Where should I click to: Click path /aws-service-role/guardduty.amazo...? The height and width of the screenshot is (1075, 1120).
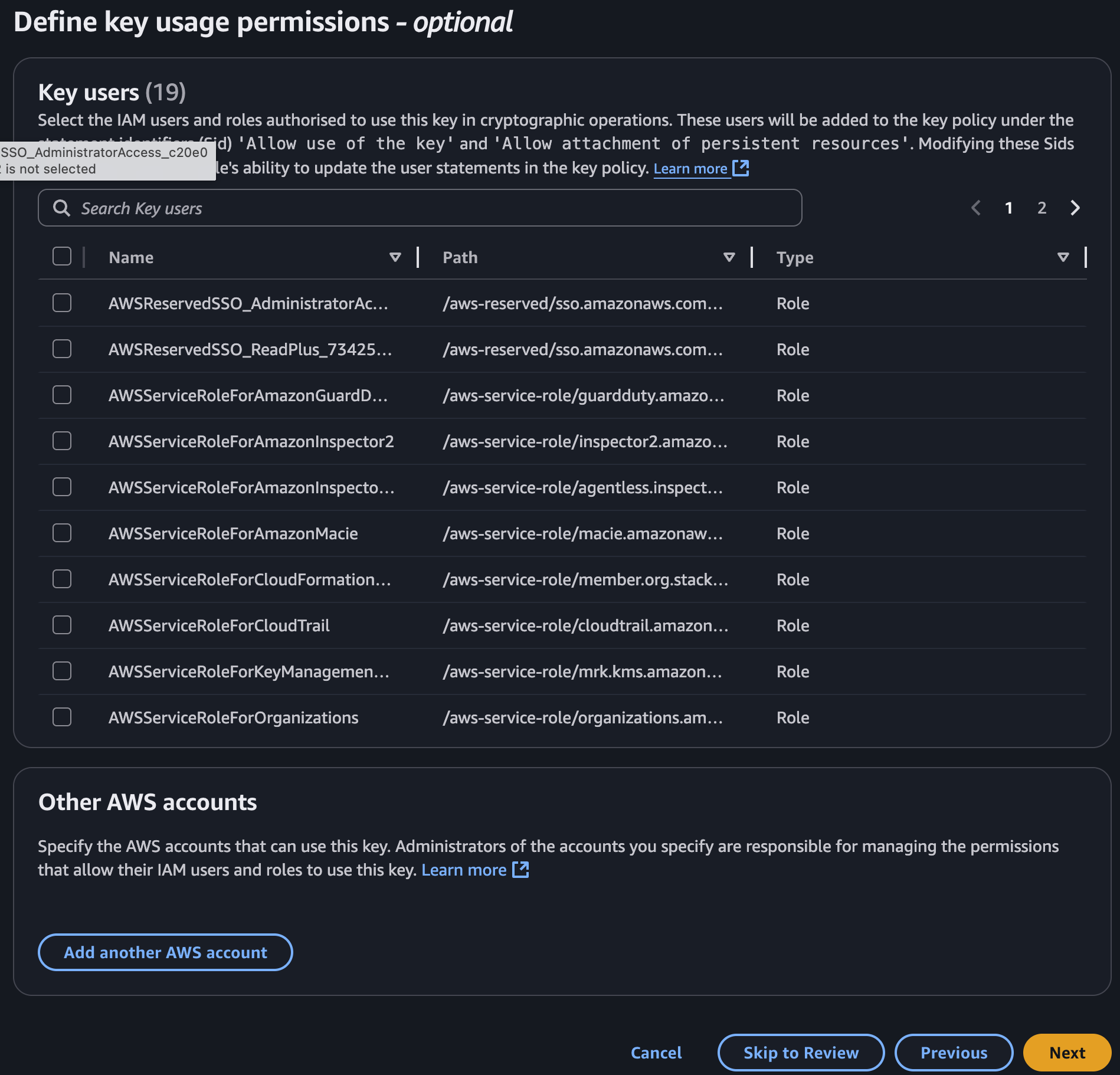point(583,395)
